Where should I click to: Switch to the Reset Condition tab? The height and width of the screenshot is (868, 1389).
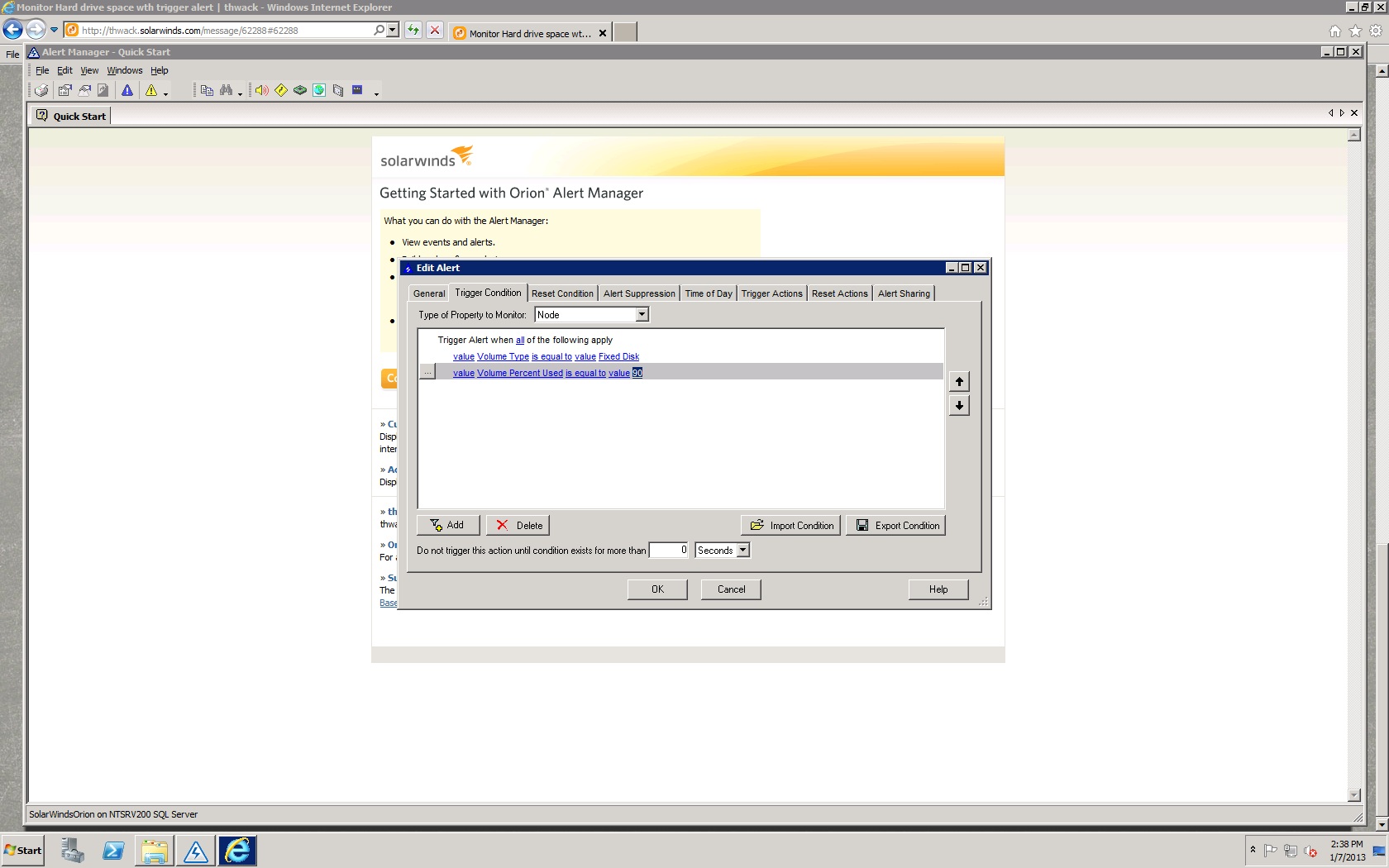point(562,293)
